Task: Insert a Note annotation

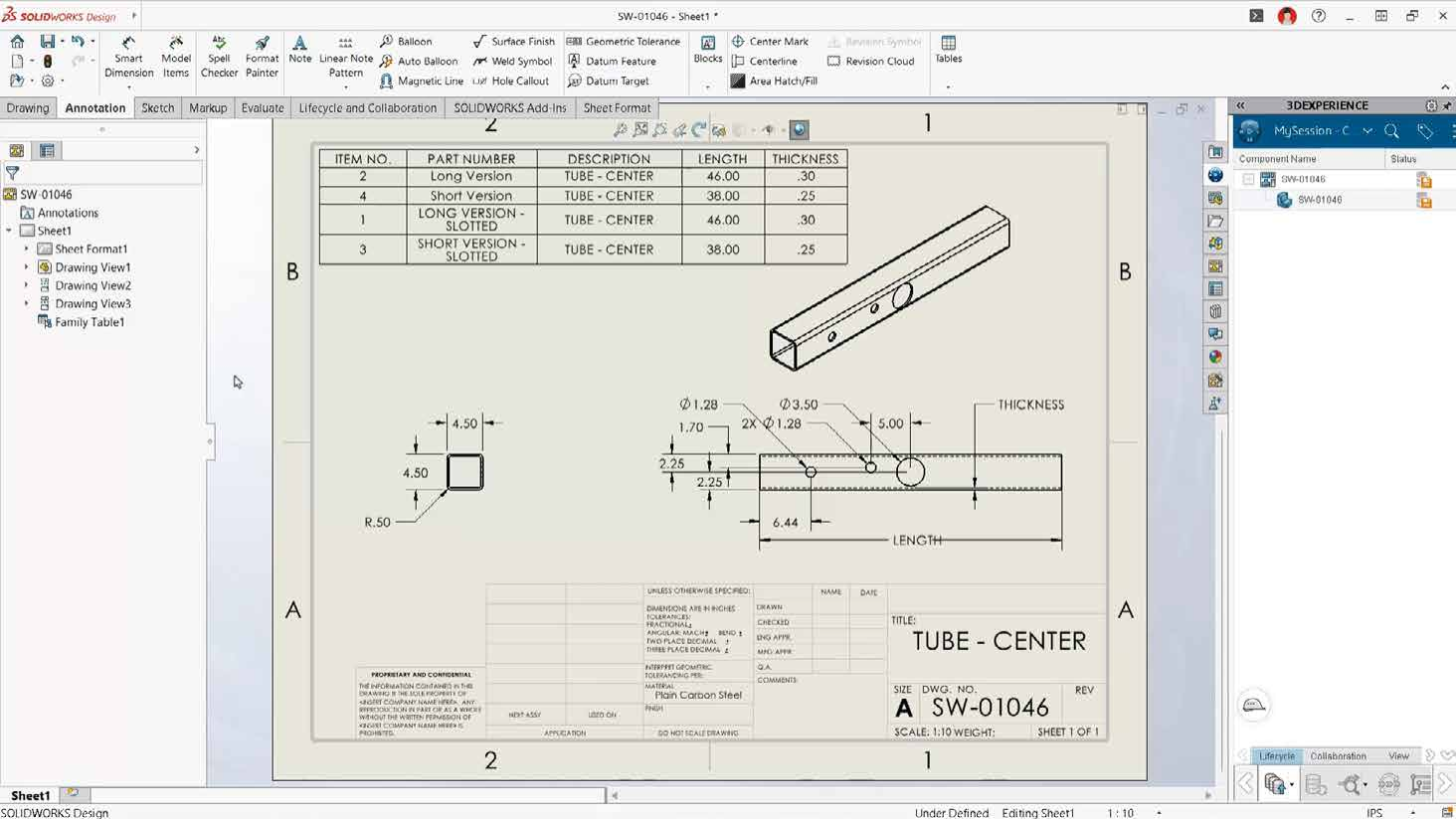Action: 299,50
